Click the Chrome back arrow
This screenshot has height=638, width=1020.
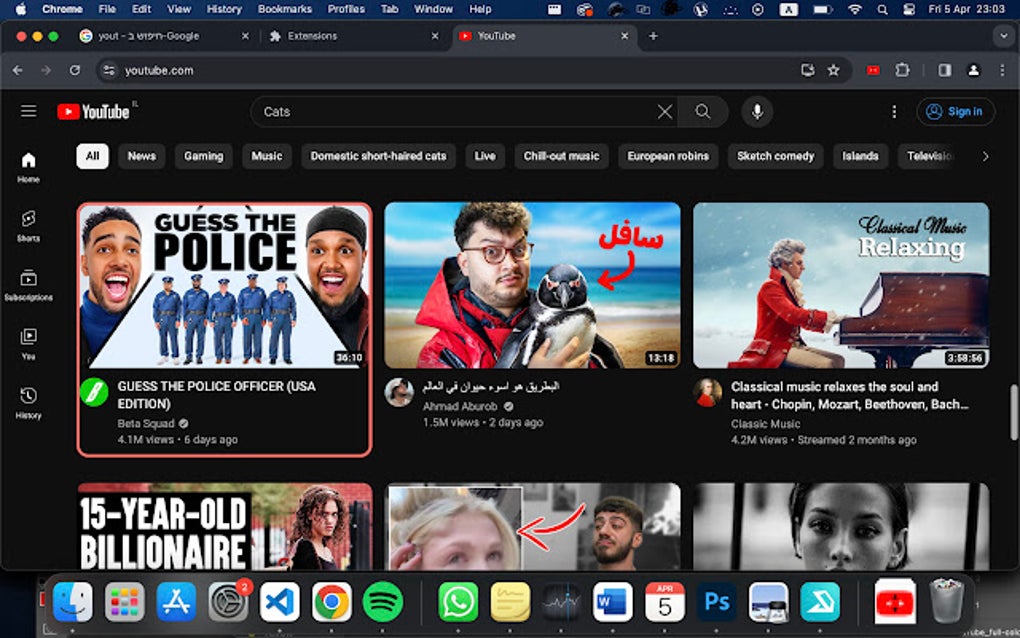[18, 70]
